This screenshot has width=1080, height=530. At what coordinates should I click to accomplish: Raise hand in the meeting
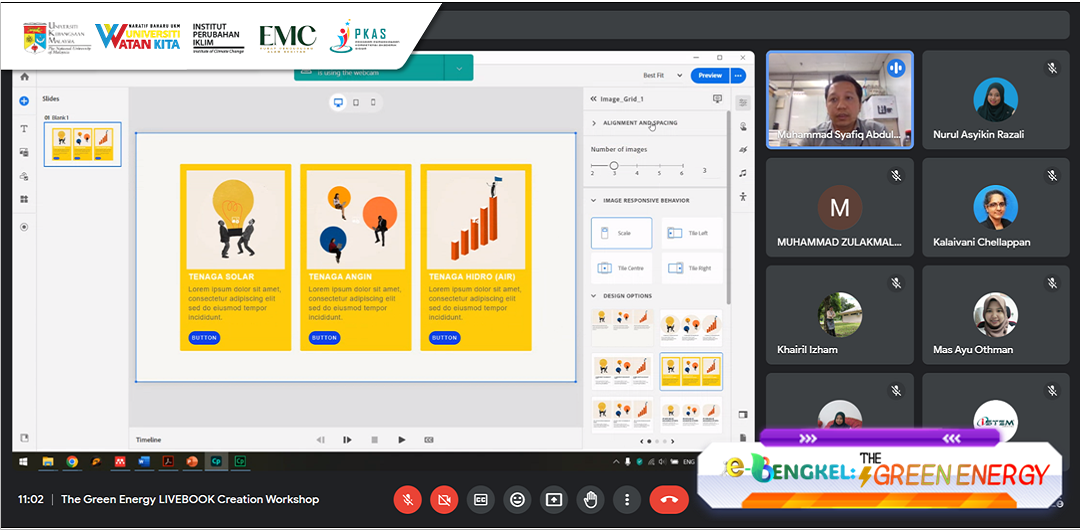pos(590,499)
